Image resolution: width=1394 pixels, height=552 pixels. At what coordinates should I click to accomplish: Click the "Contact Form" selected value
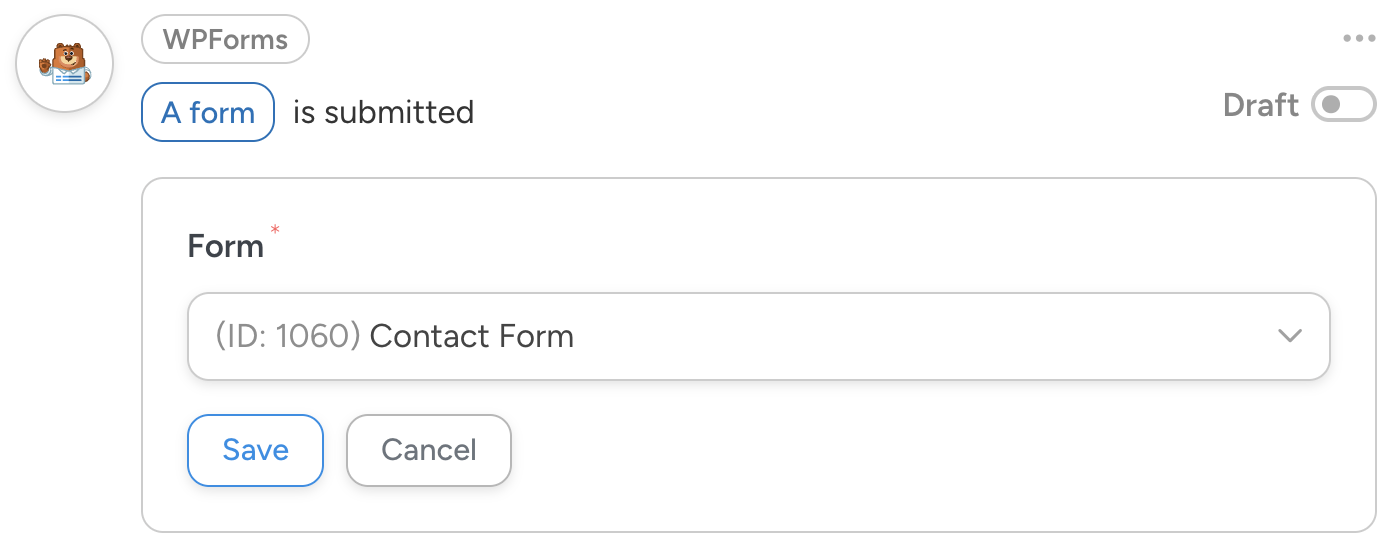click(472, 336)
